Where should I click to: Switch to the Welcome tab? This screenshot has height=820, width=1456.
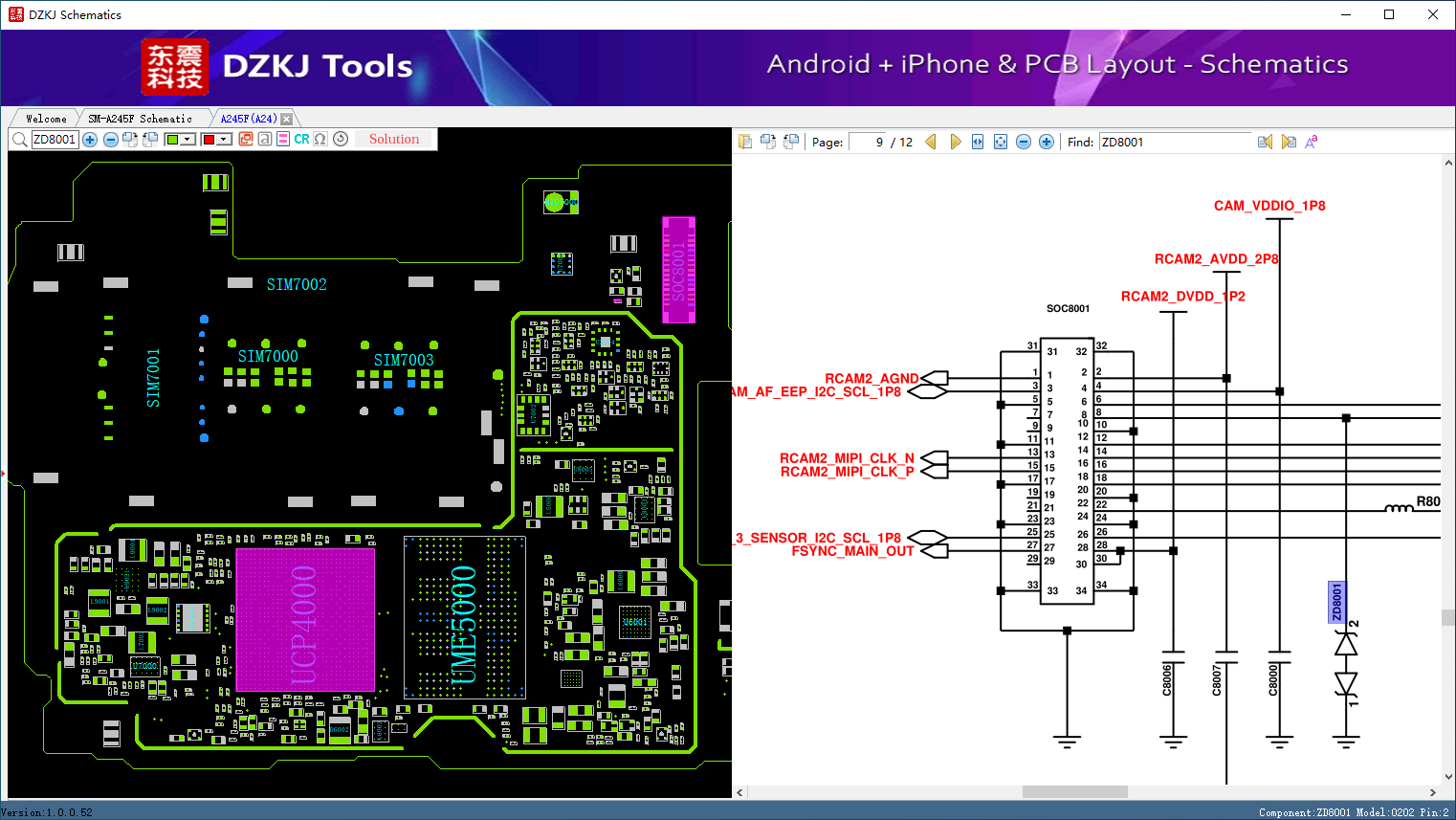pyautogui.click(x=46, y=119)
